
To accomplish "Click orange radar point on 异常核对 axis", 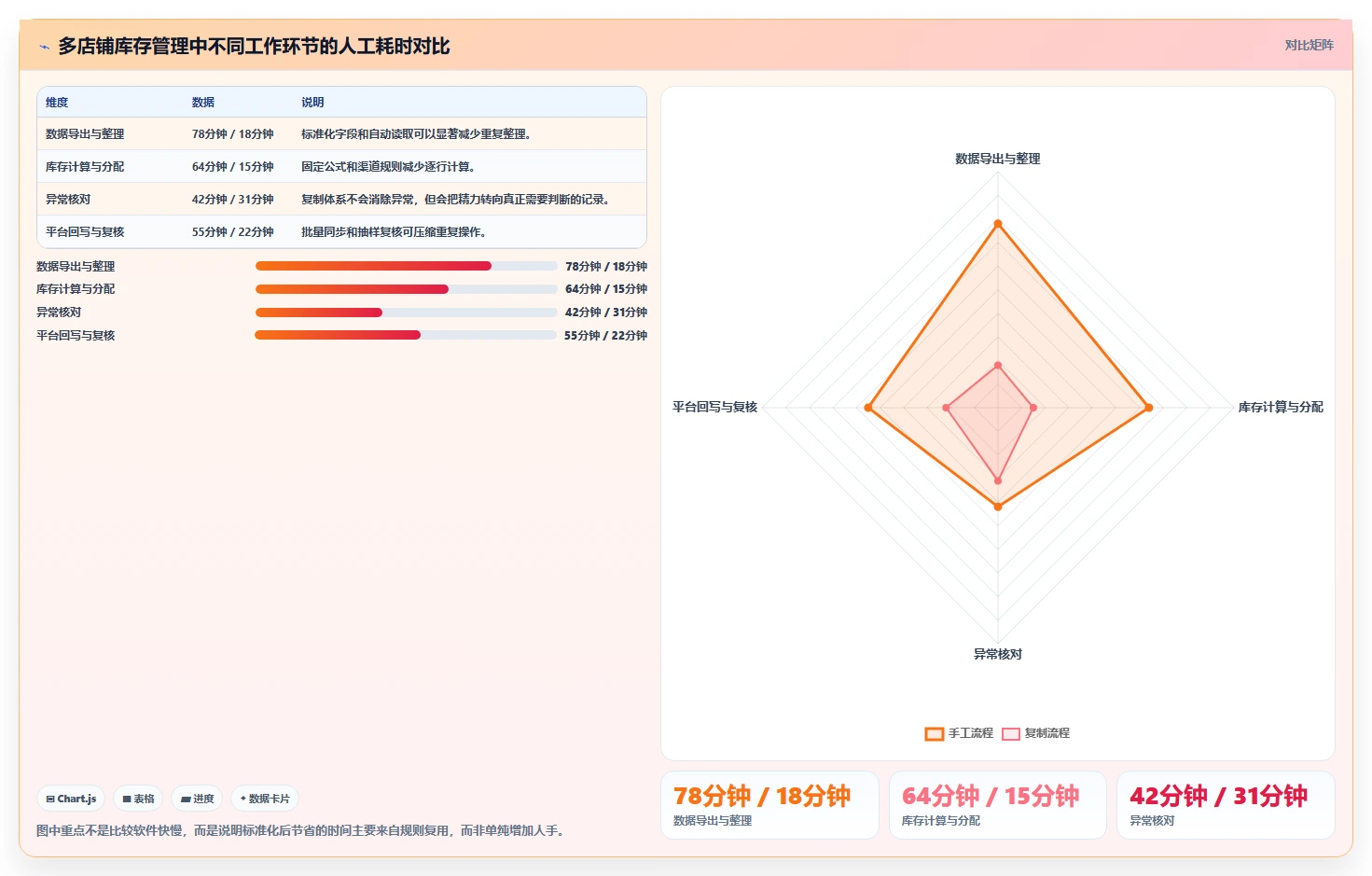I will 998,507.
